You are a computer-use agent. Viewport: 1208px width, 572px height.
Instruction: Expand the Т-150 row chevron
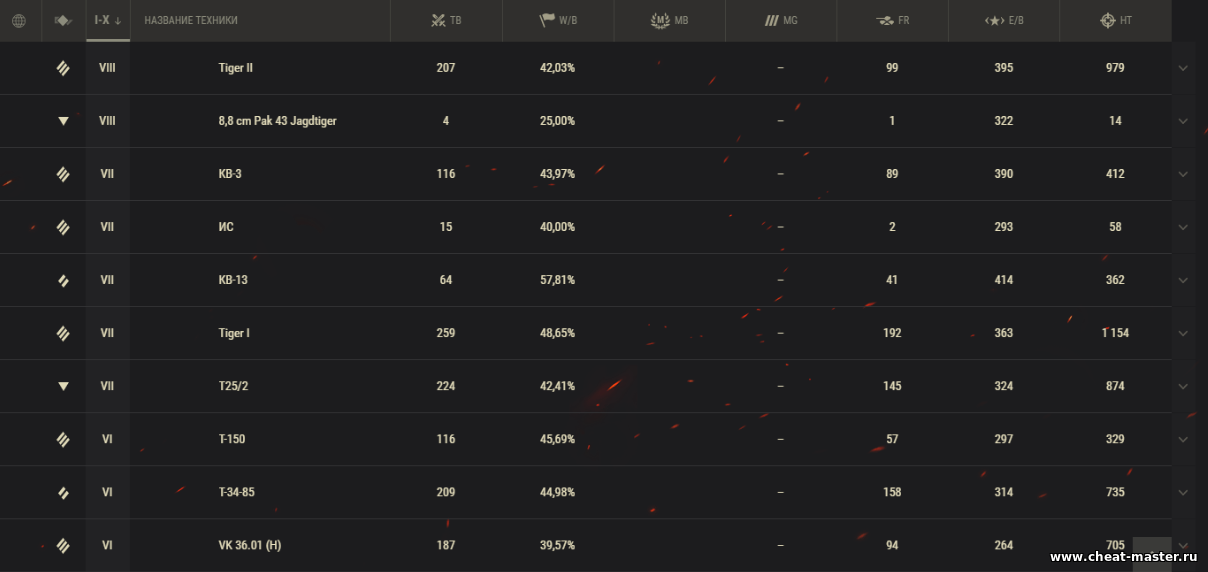click(x=1183, y=439)
